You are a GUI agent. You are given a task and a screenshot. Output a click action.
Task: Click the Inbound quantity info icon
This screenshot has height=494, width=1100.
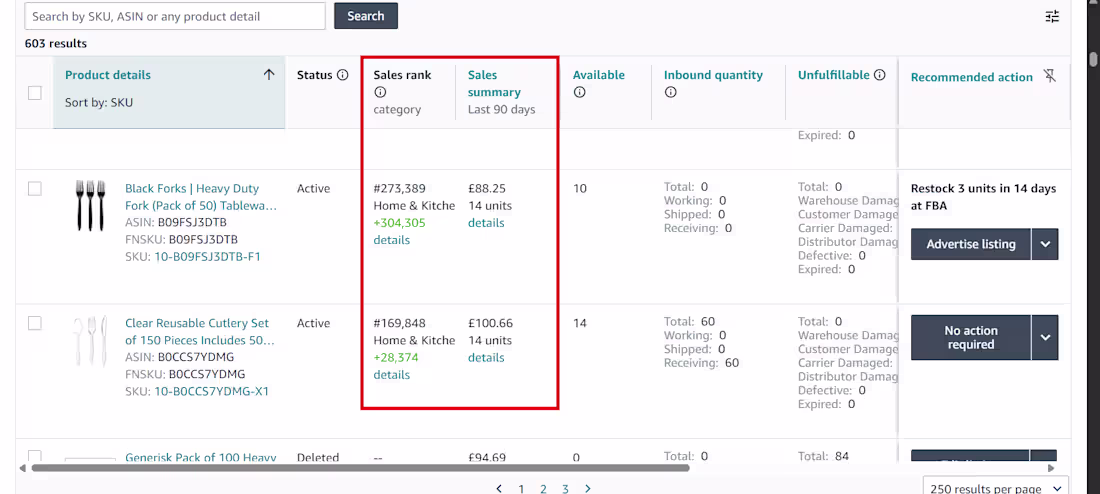[670, 92]
